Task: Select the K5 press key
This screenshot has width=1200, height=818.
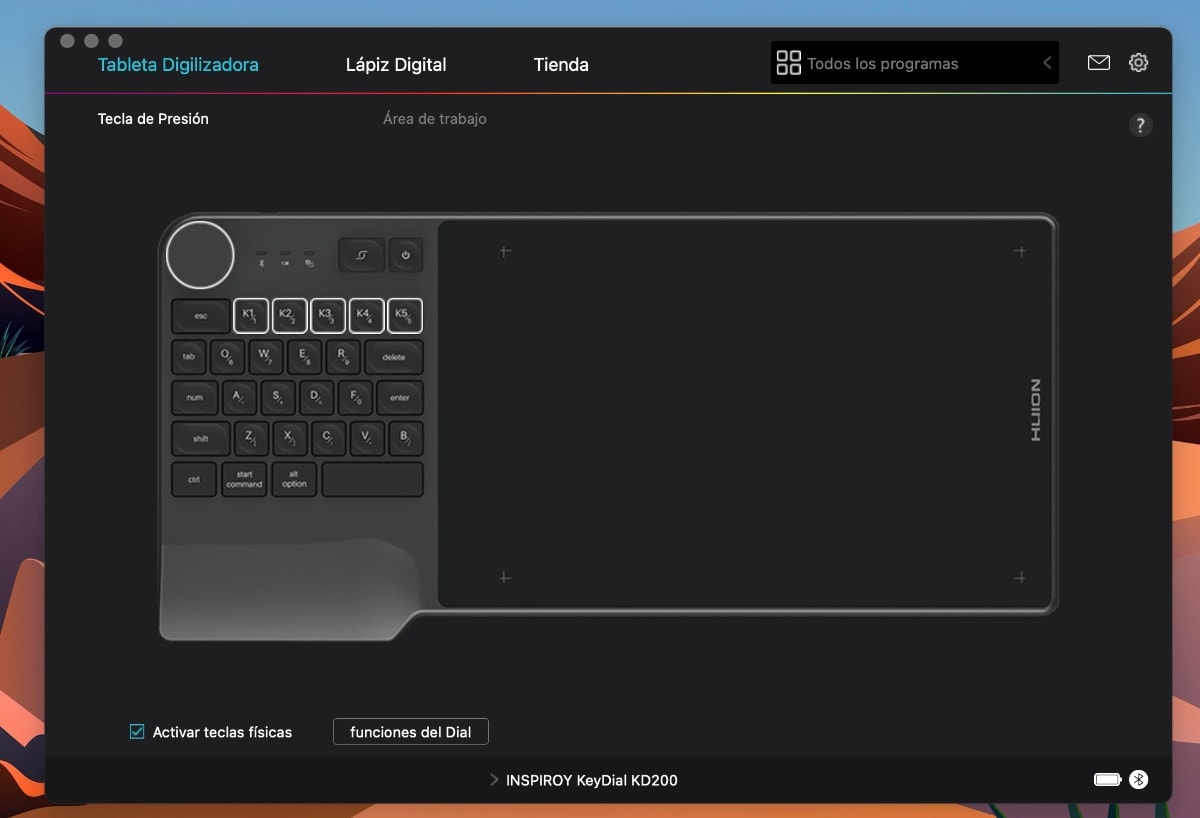Action: pyautogui.click(x=404, y=316)
